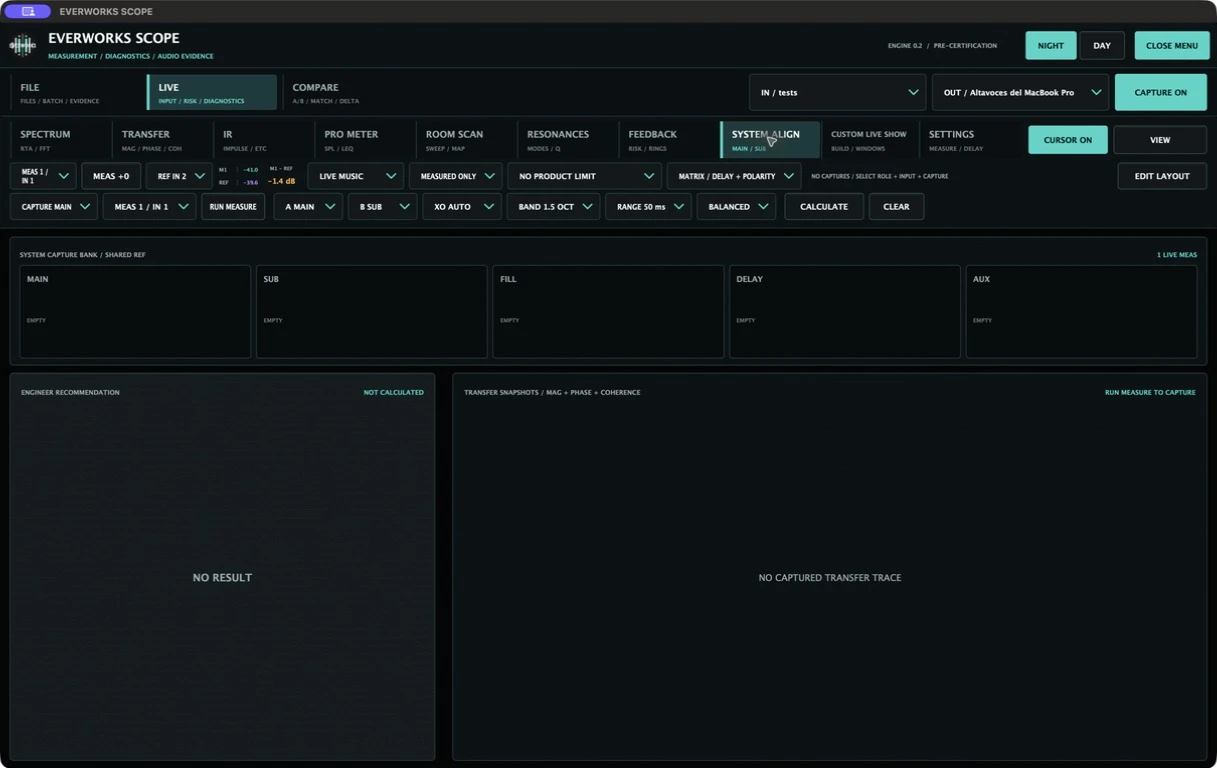
Task: Switch to NIGHT theme
Action: (1050, 45)
